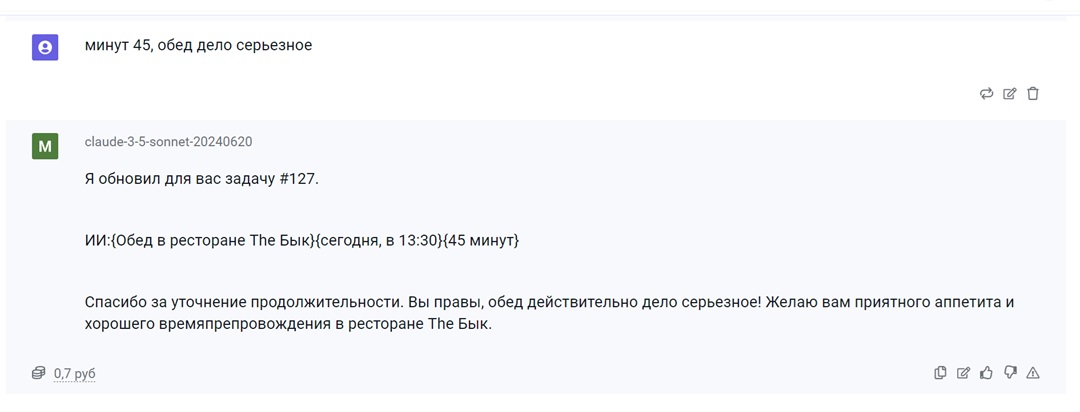The height and width of the screenshot is (412, 1080).
Task: Click the coins cost icon
Action: [x=39, y=373]
